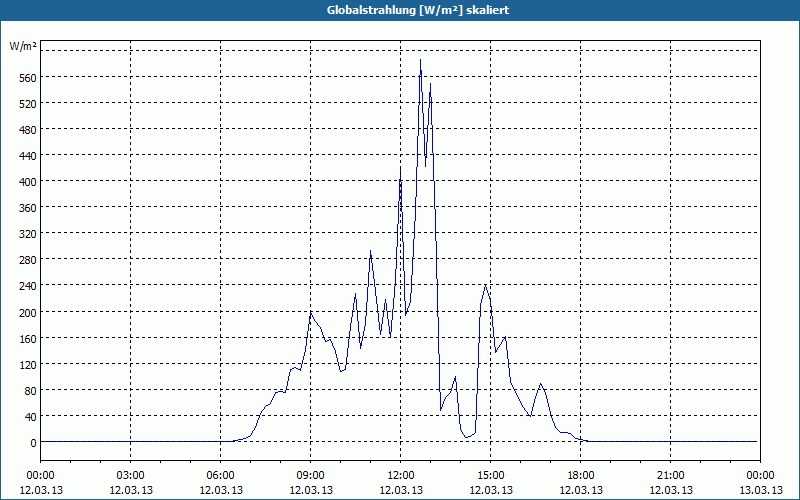Click the curve peak near 200 at 09:00
Image resolution: width=800 pixels, height=500 pixels.
[x=311, y=312]
